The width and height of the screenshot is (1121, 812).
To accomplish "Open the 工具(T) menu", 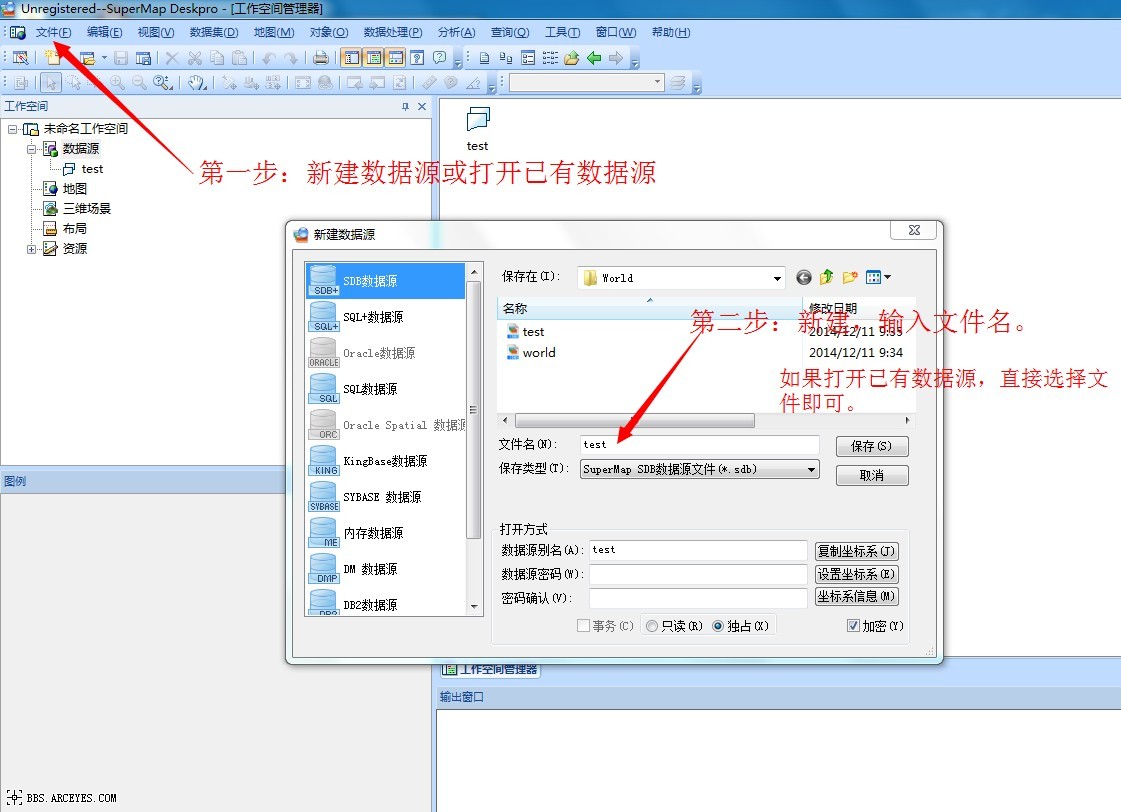I will pyautogui.click(x=562, y=32).
